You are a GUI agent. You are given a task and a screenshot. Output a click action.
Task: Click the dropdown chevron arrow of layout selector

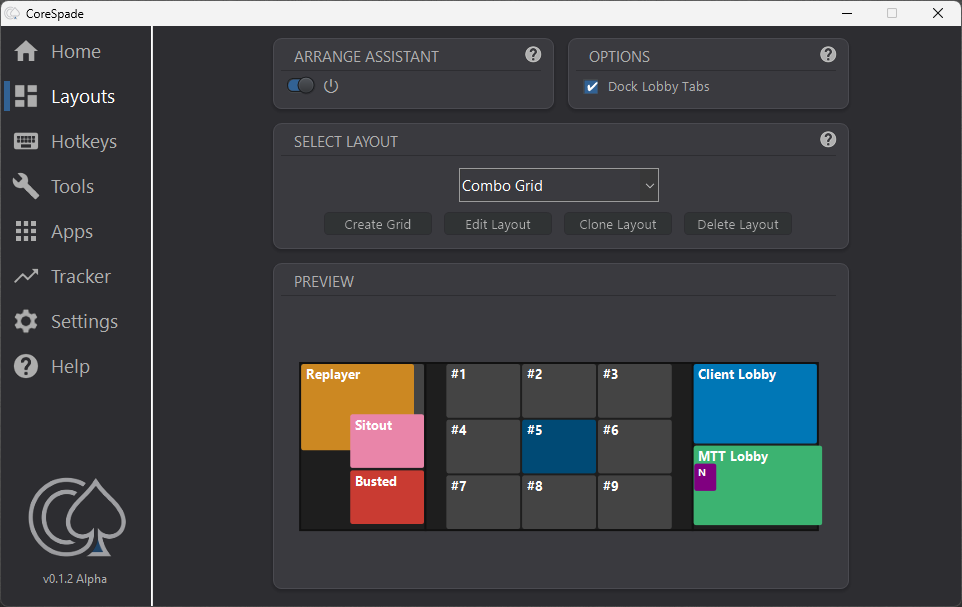[x=650, y=185]
